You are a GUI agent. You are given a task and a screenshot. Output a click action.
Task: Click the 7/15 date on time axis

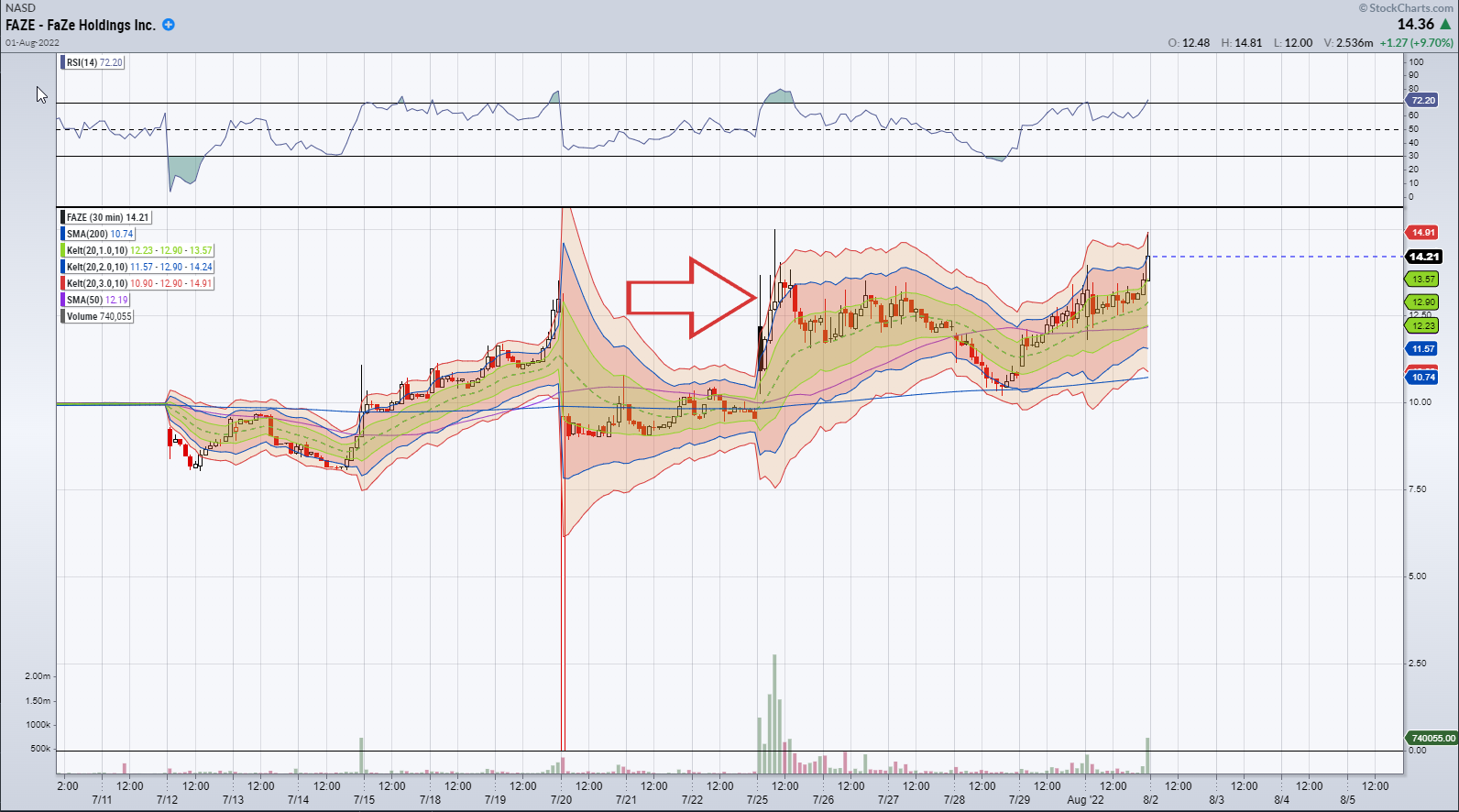(x=364, y=800)
